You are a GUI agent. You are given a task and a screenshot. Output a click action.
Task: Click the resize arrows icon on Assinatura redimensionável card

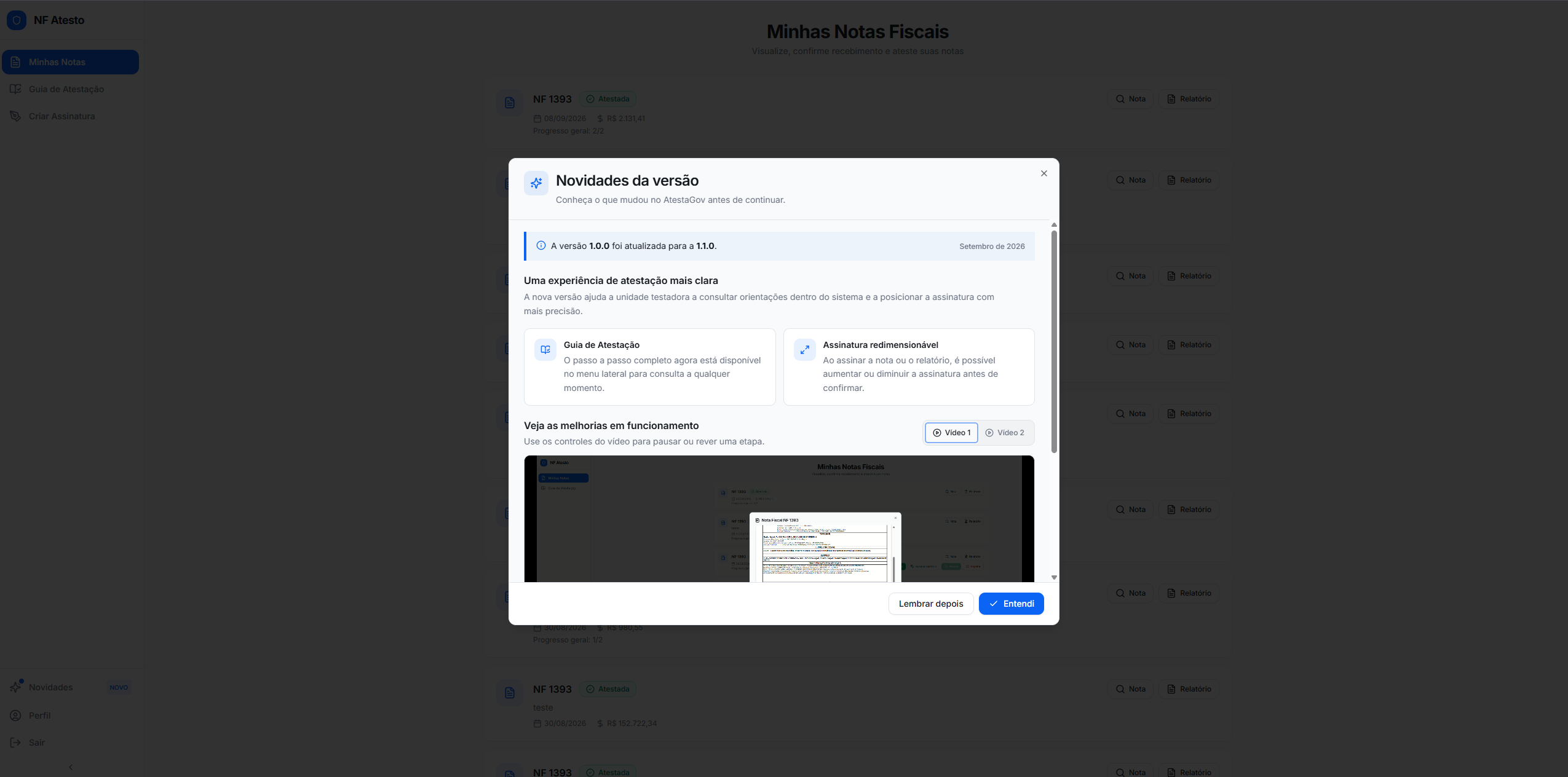click(805, 350)
